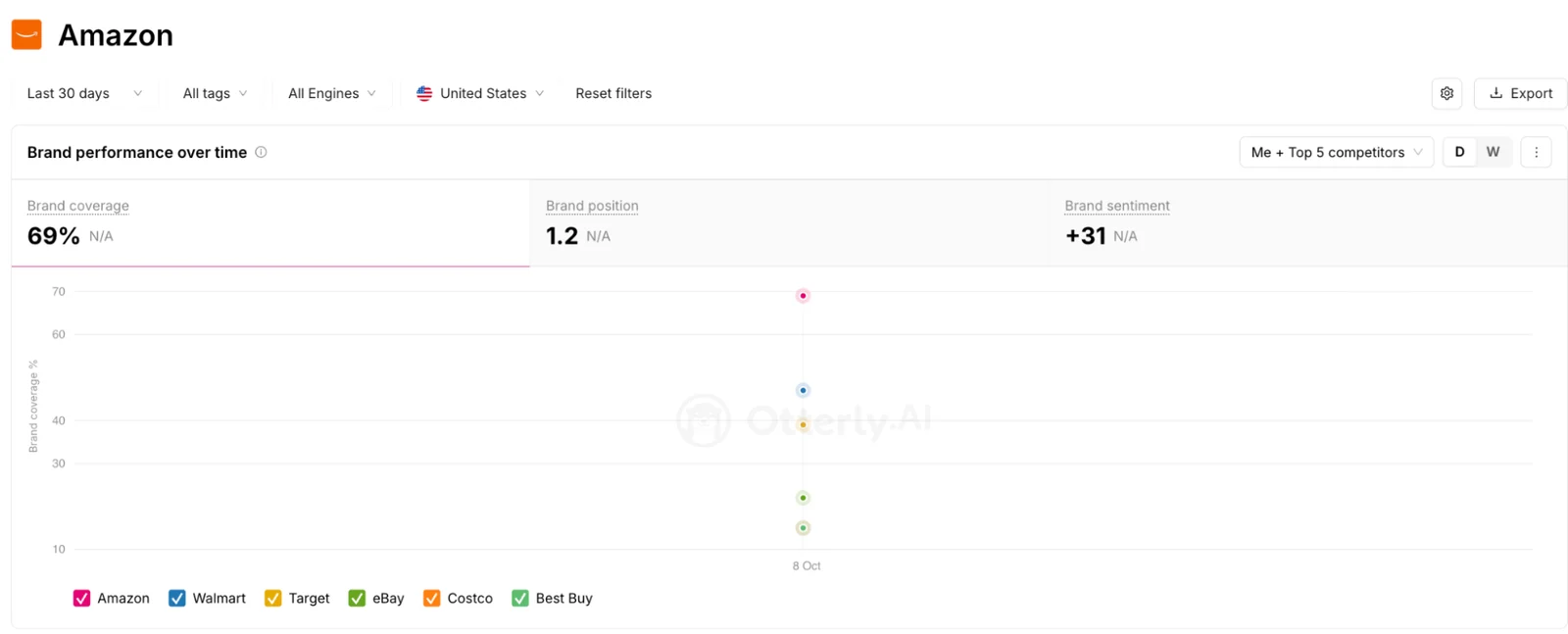1568x634 pixels.
Task: Switch to the Brand position tab
Action: [789, 222]
